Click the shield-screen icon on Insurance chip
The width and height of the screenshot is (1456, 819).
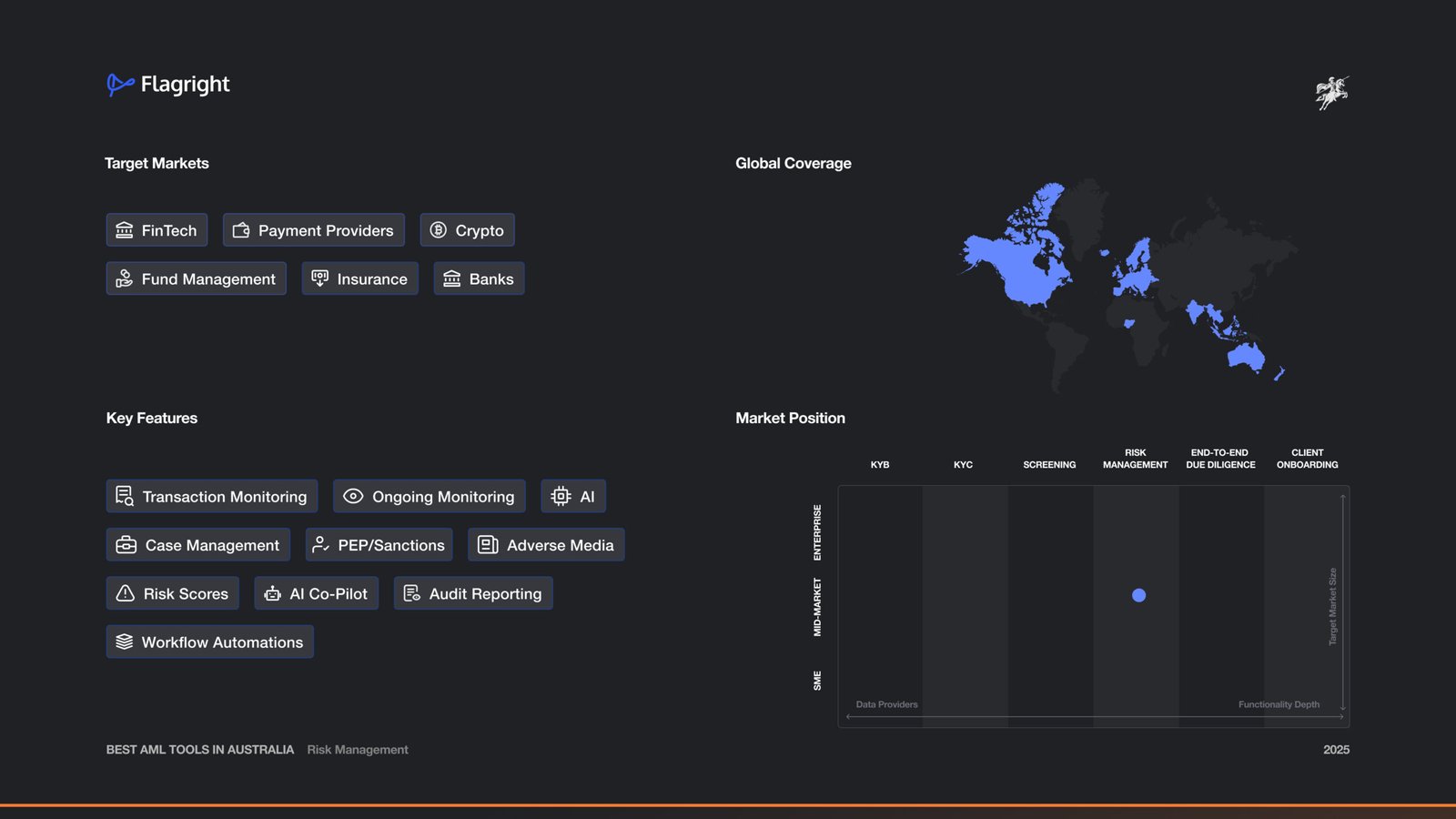(320, 278)
